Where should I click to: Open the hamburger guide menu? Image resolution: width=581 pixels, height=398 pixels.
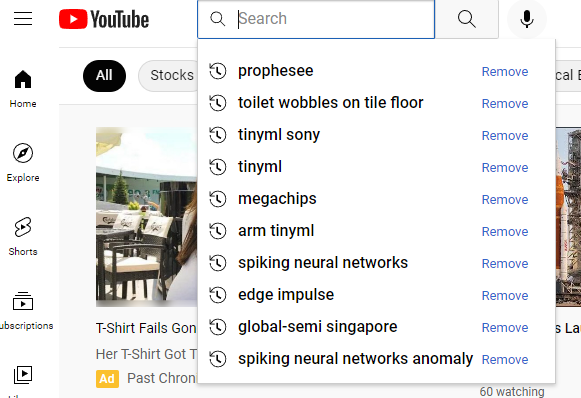coord(23,19)
